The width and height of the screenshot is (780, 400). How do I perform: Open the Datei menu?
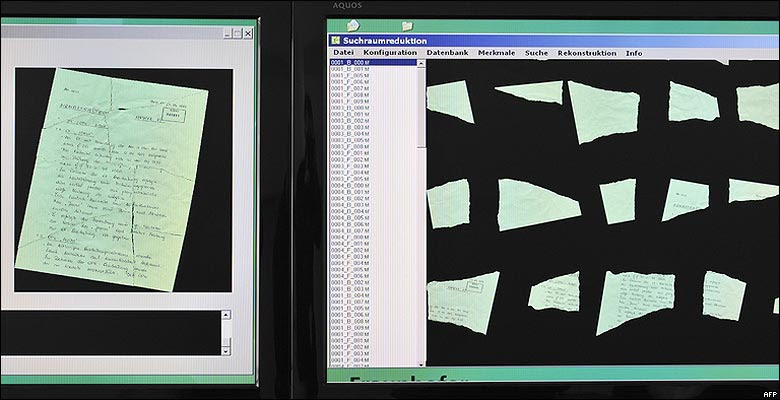tap(343, 53)
